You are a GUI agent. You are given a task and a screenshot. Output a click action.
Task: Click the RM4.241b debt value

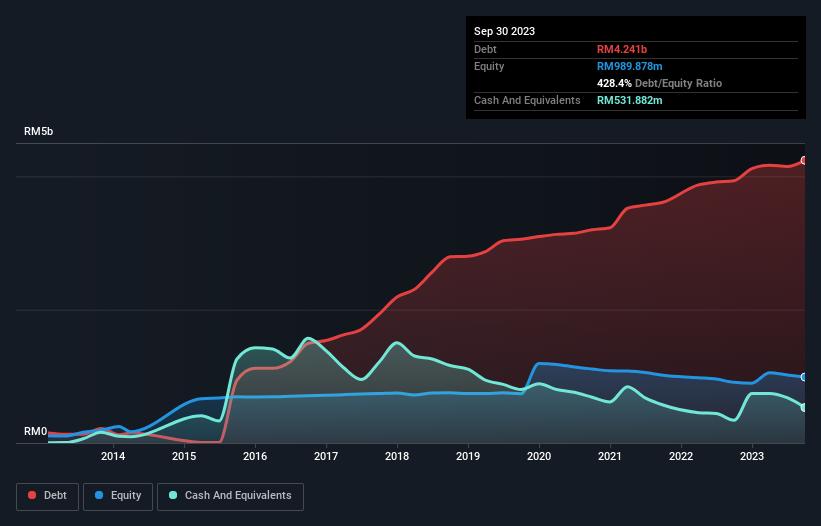[622, 49]
